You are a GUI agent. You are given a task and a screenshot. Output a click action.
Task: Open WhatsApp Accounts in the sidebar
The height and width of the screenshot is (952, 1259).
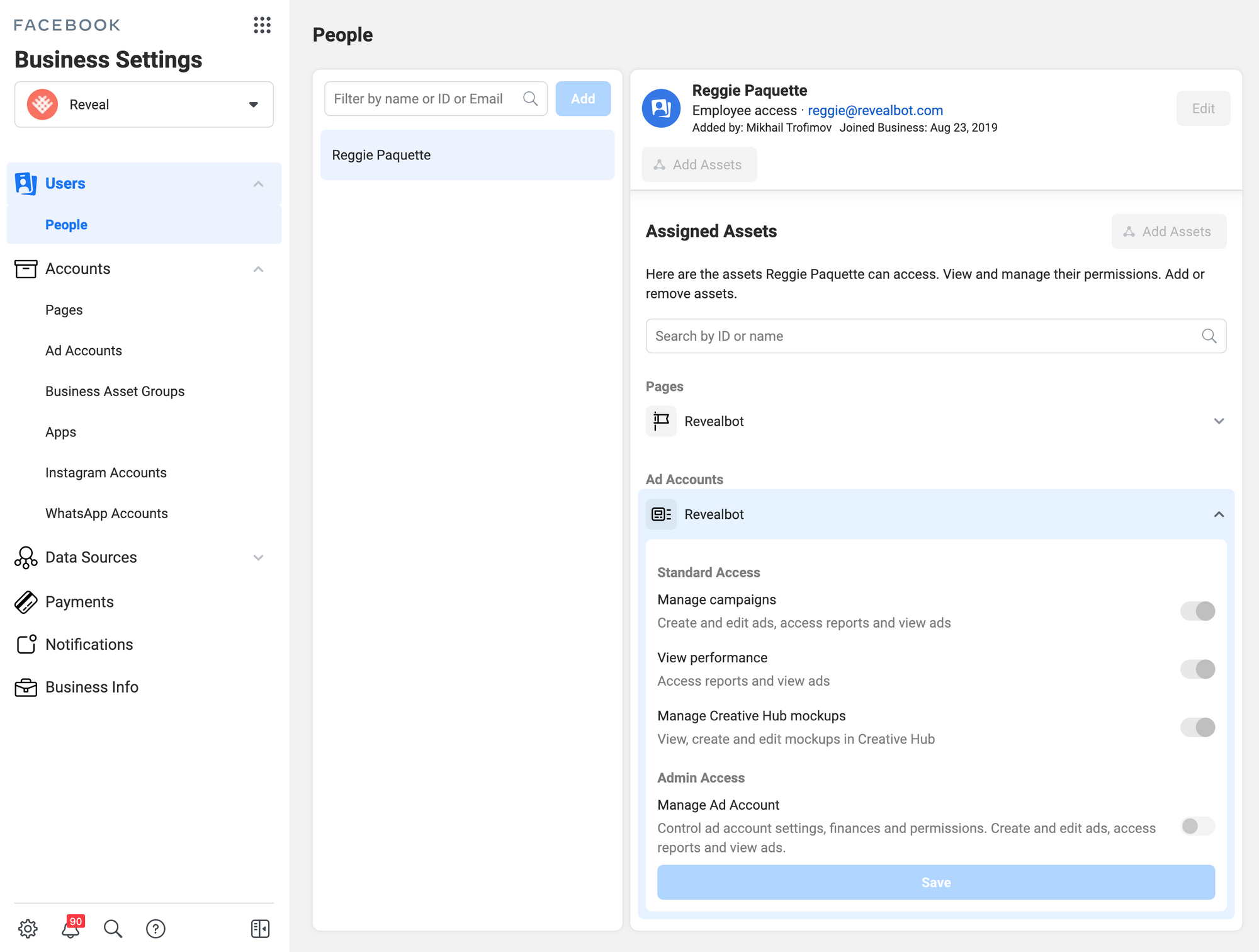pos(106,514)
